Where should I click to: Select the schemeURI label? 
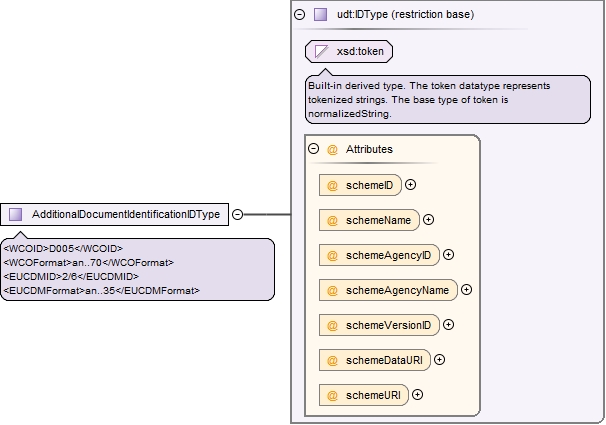click(x=373, y=395)
